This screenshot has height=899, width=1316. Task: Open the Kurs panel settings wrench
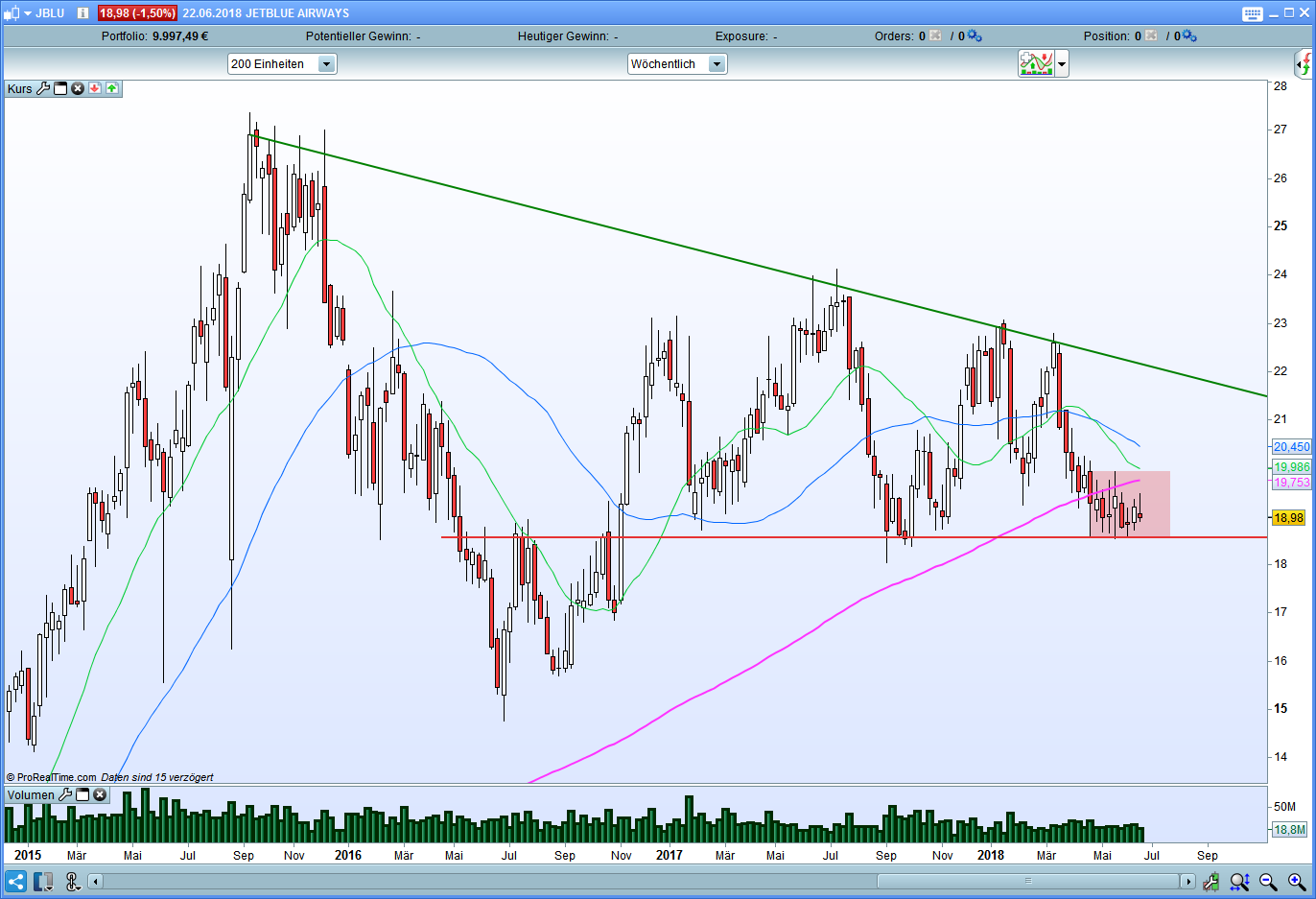point(43,88)
